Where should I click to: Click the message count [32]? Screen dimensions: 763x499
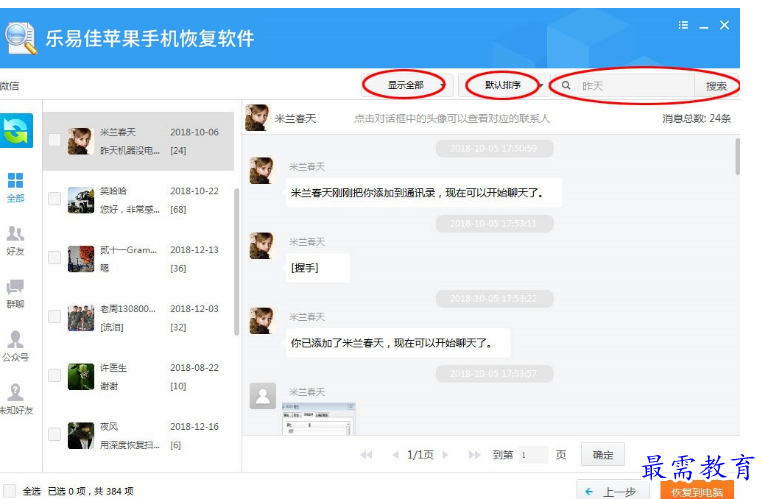pyautogui.click(x=178, y=327)
